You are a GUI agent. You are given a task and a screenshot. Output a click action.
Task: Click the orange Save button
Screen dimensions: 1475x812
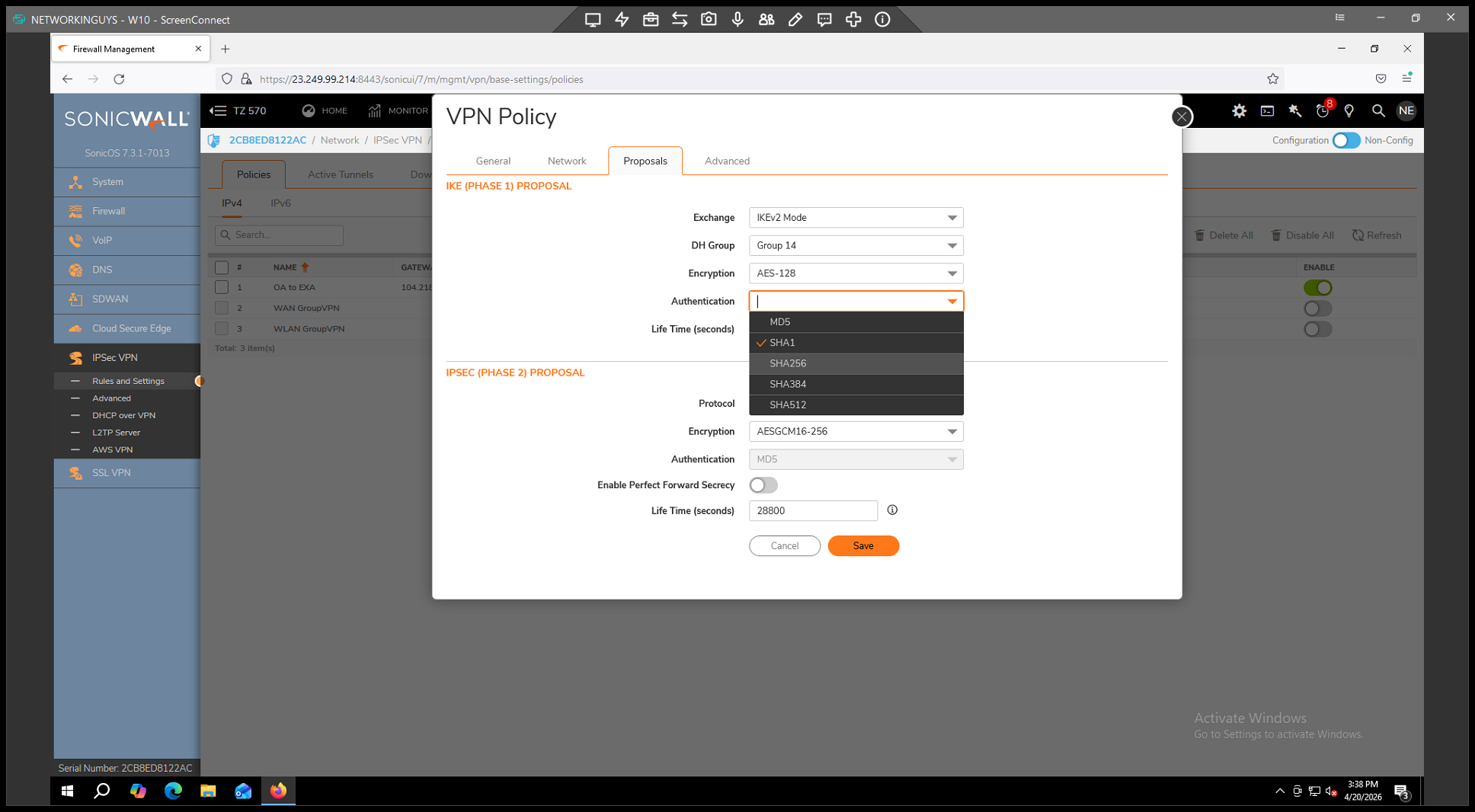pyautogui.click(x=862, y=546)
